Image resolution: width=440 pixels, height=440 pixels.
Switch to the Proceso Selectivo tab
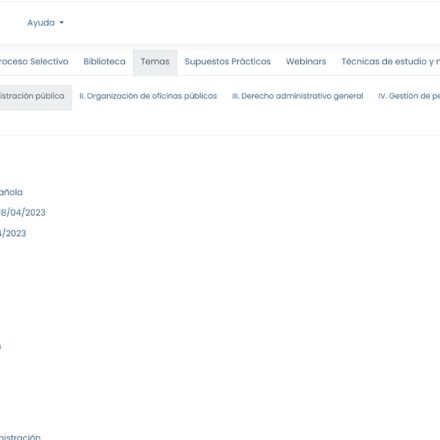click(x=34, y=62)
